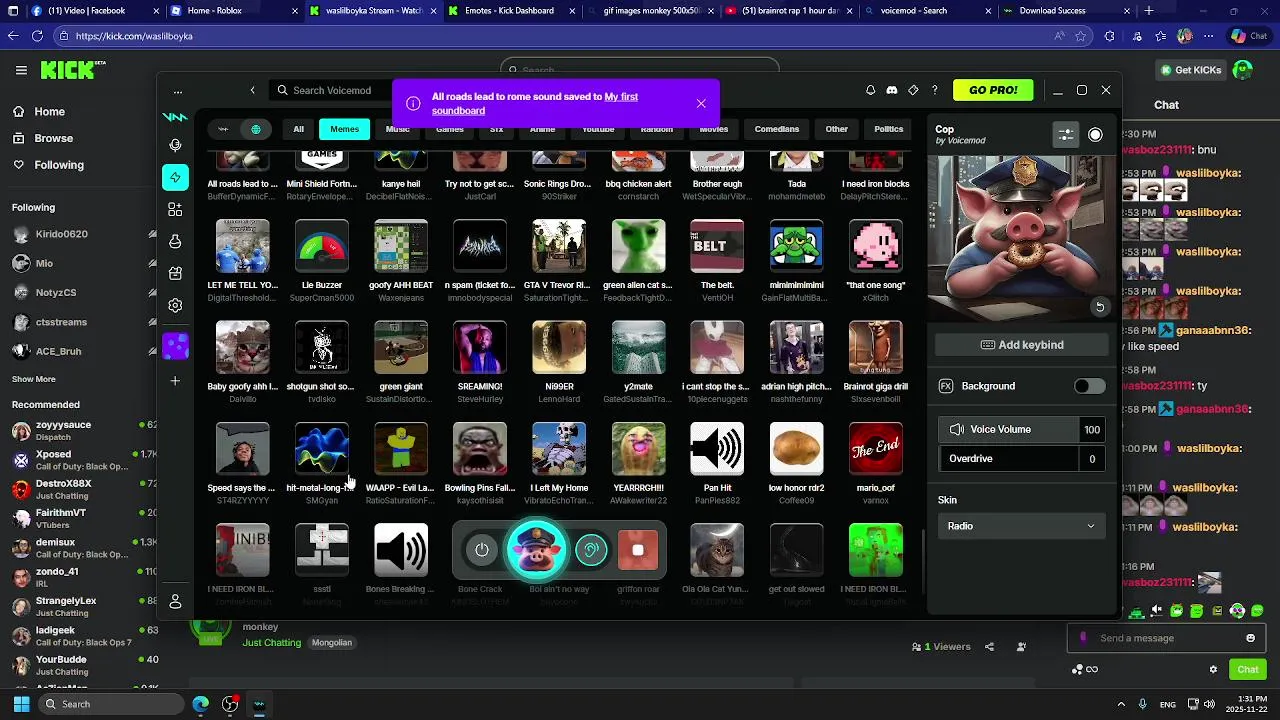Open the Skin dropdown showing Radio
1280x720 pixels.
[1020, 526]
